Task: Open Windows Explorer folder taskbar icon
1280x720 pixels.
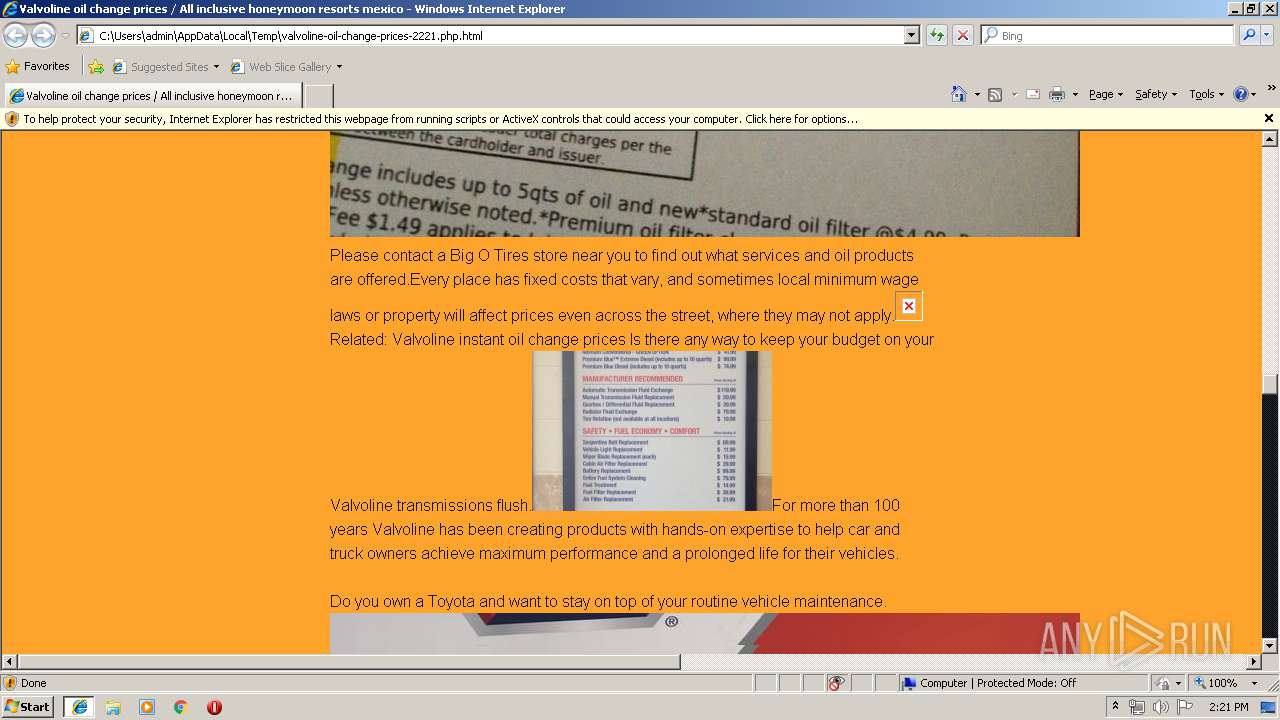Action: (113, 707)
